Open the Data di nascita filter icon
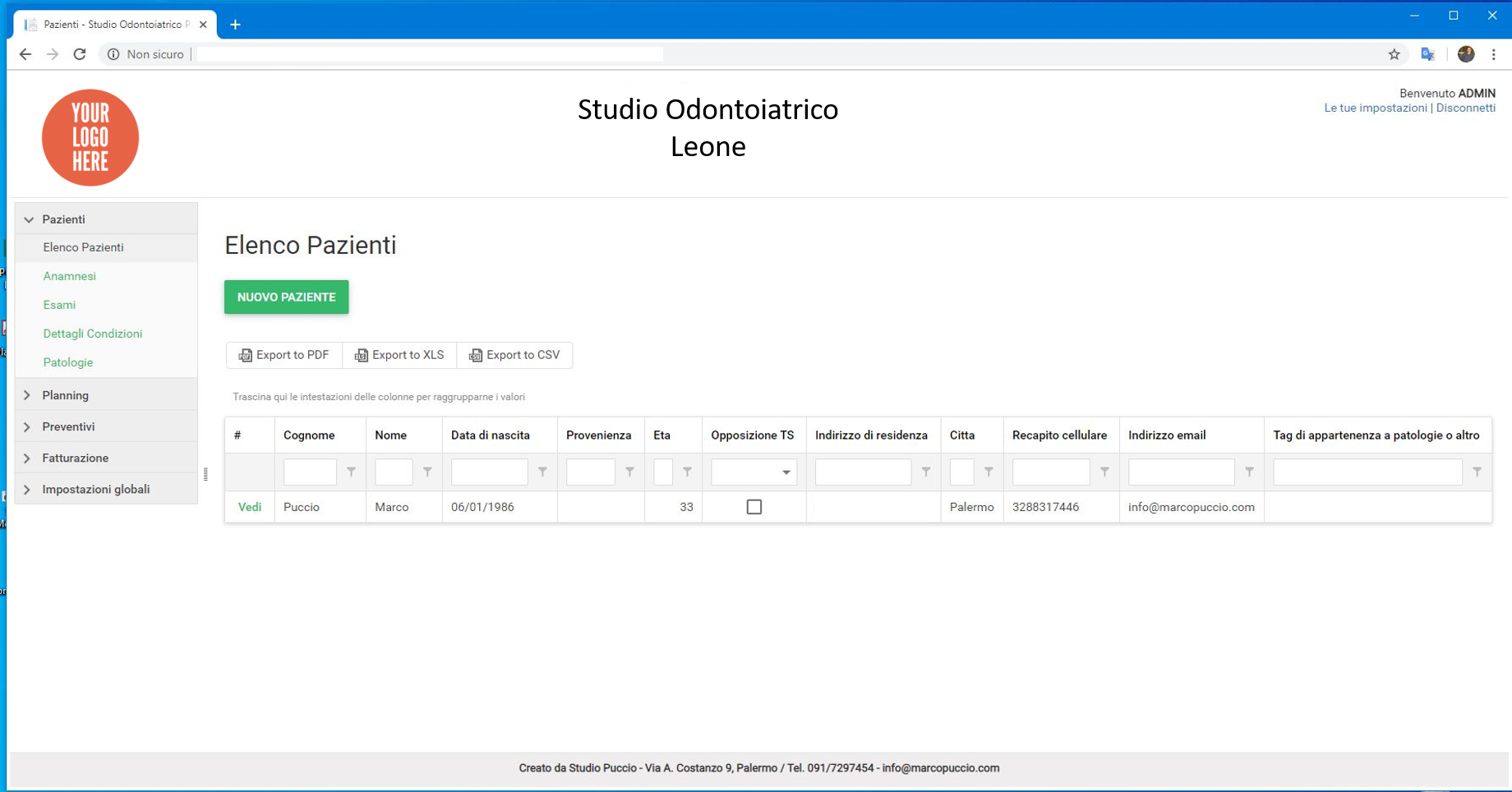The image size is (1512, 792). [x=542, y=472]
